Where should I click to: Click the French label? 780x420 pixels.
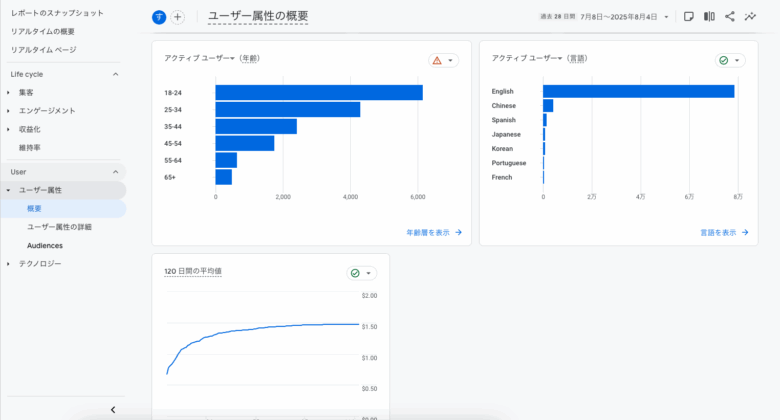501,177
